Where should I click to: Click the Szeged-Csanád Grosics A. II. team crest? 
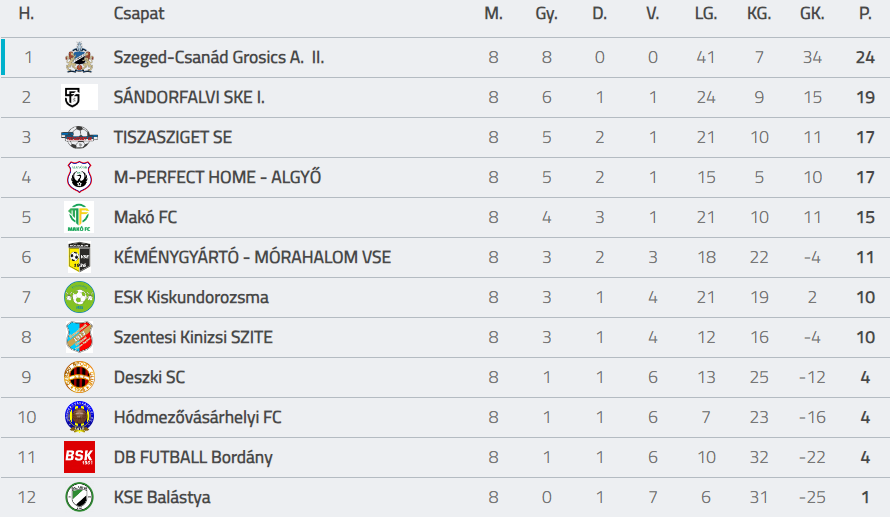coord(79,57)
